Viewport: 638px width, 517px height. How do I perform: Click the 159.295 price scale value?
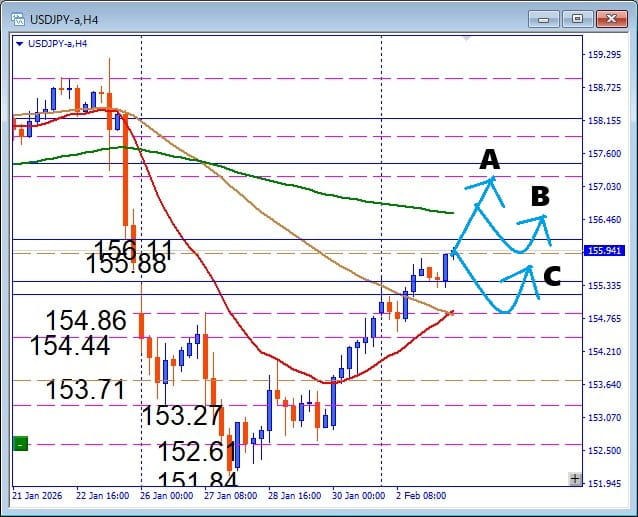click(x=605, y=55)
